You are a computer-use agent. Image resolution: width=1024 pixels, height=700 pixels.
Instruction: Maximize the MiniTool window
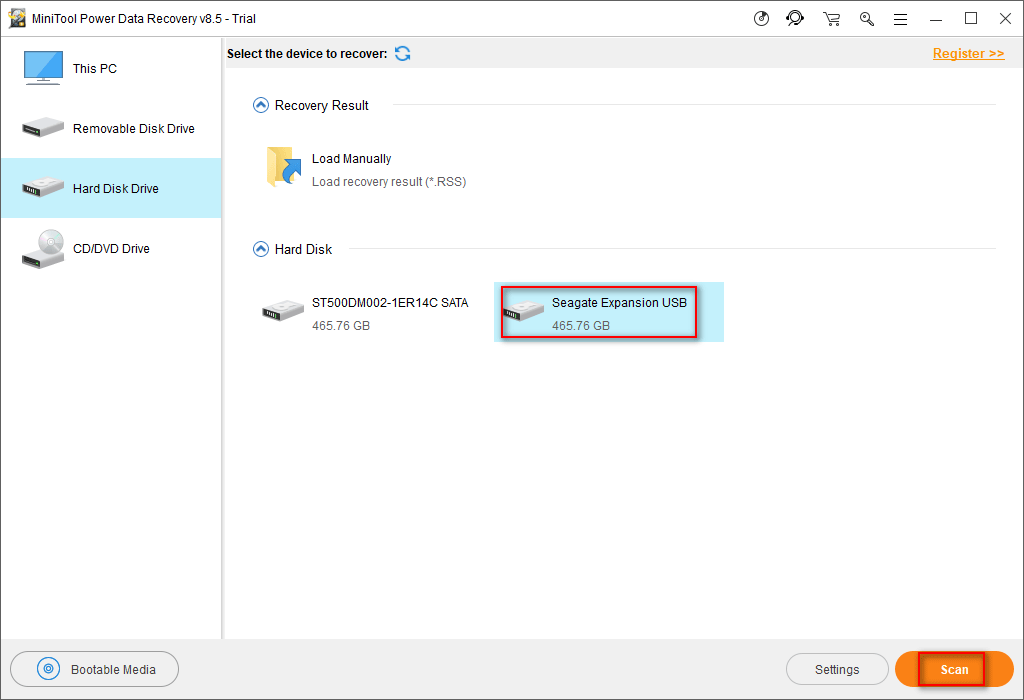tap(970, 18)
